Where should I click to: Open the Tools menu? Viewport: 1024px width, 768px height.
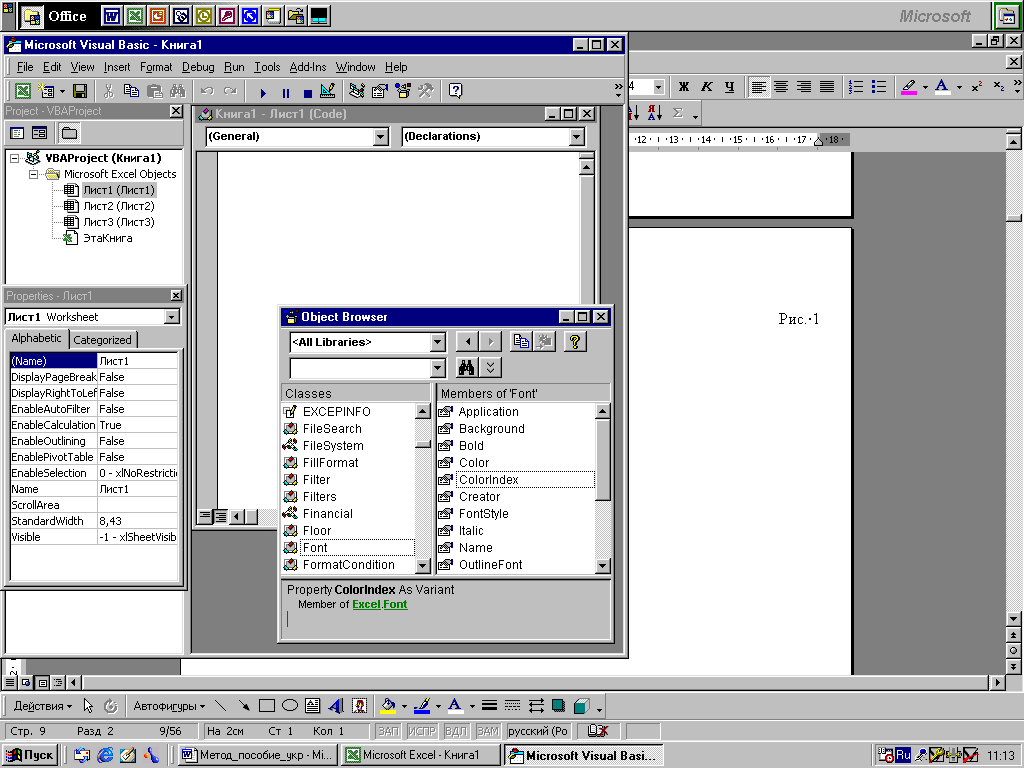[266, 67]
